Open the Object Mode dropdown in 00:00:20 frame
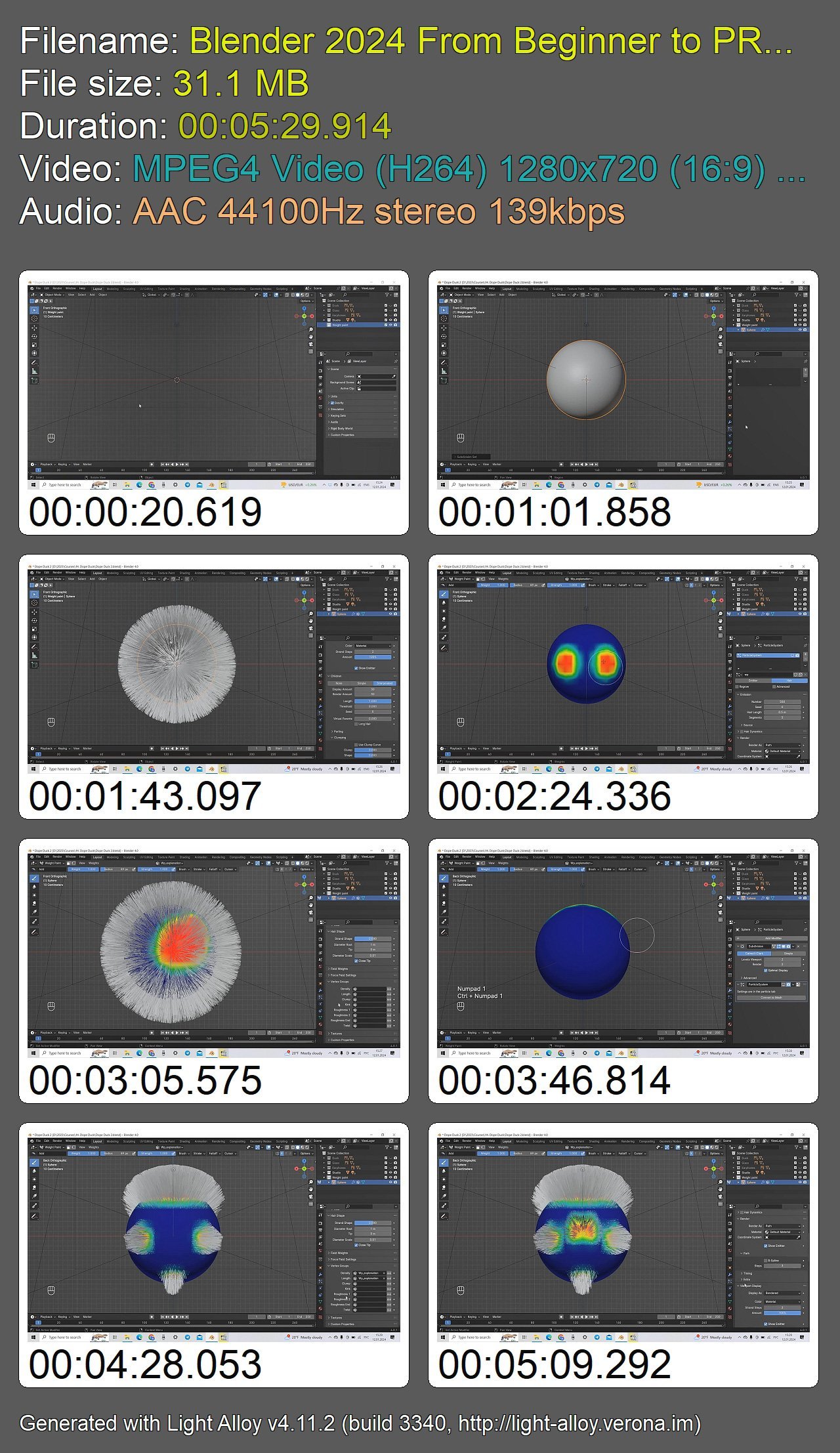The image size is (840, 1453). pos(52,295)
